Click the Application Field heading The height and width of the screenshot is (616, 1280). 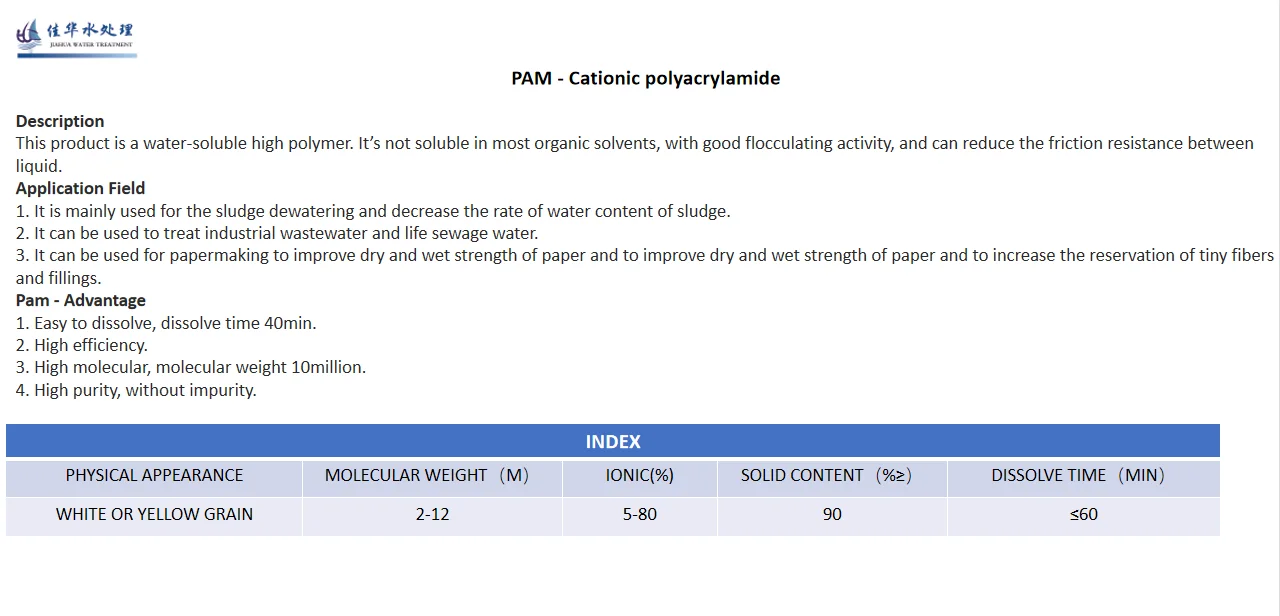click(80, 188)
